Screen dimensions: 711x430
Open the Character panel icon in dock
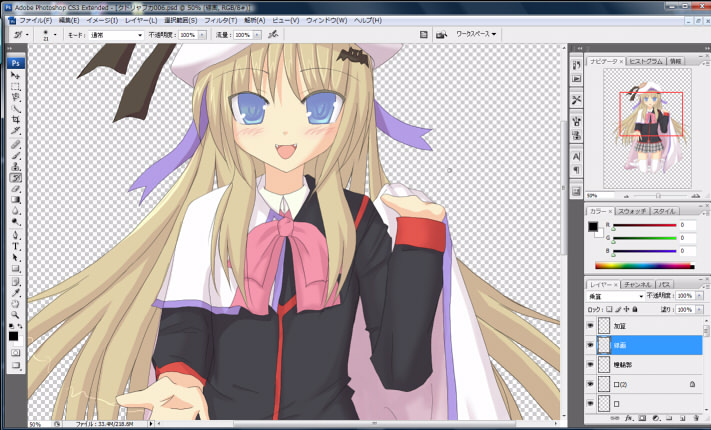click(576, 157)
